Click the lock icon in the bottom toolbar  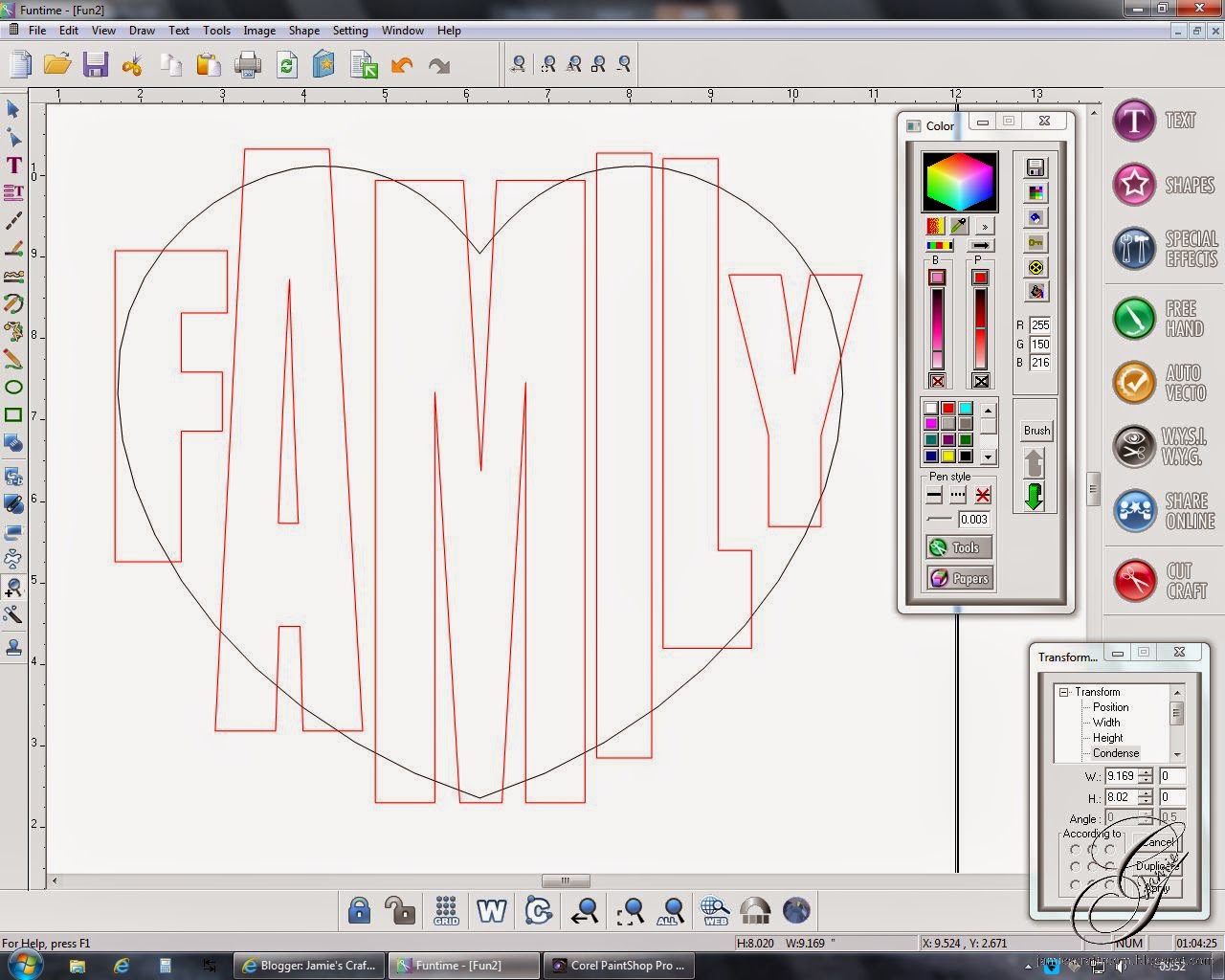click(358, 910)
